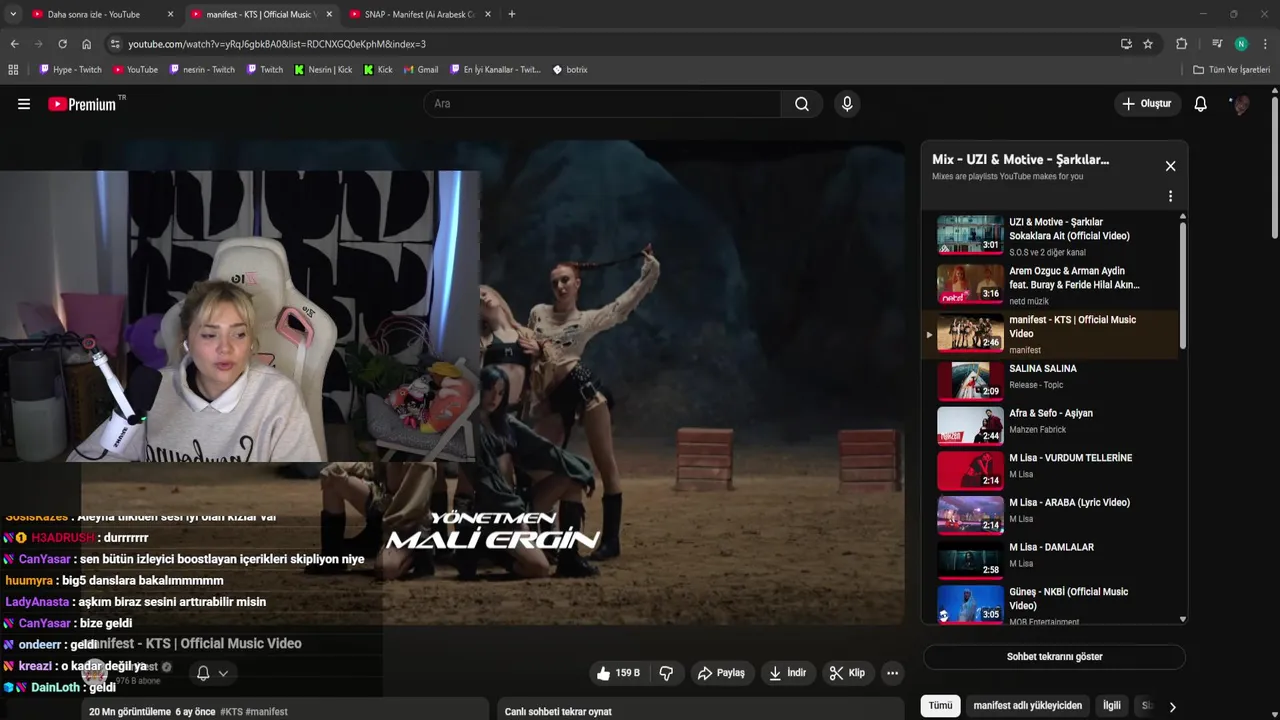1280x720 pixels.
Task: Open the tab search dropdown arrow
Action: [13, 14]
